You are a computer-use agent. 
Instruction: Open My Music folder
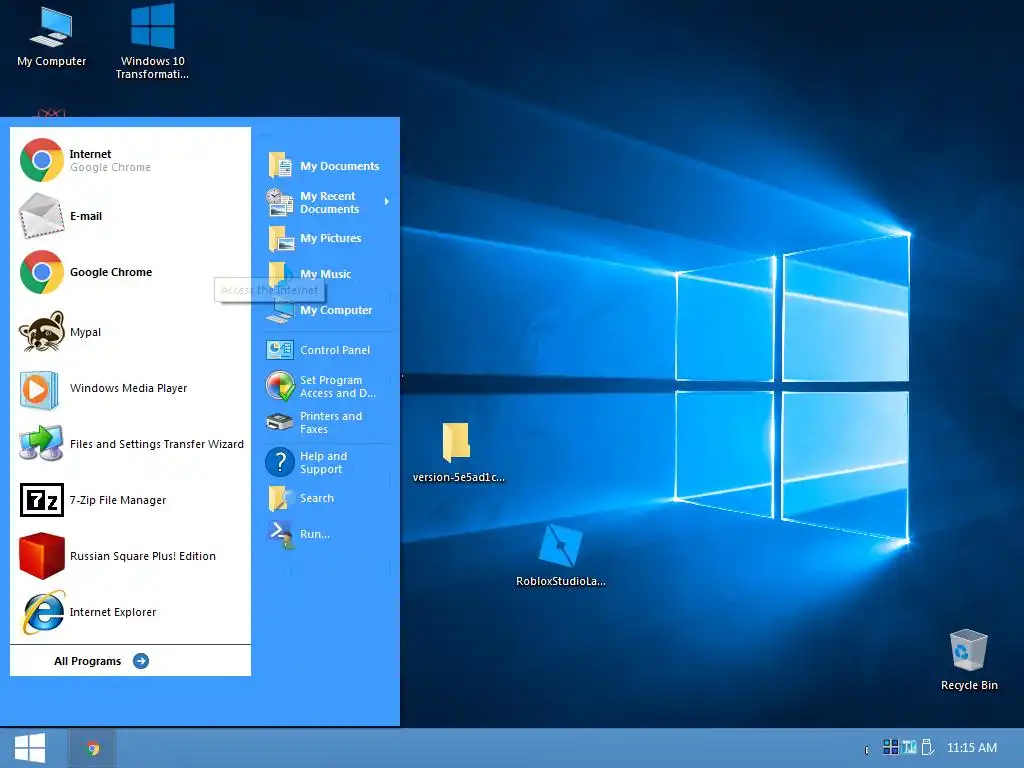pyautogui.click(x=327, y=274)
